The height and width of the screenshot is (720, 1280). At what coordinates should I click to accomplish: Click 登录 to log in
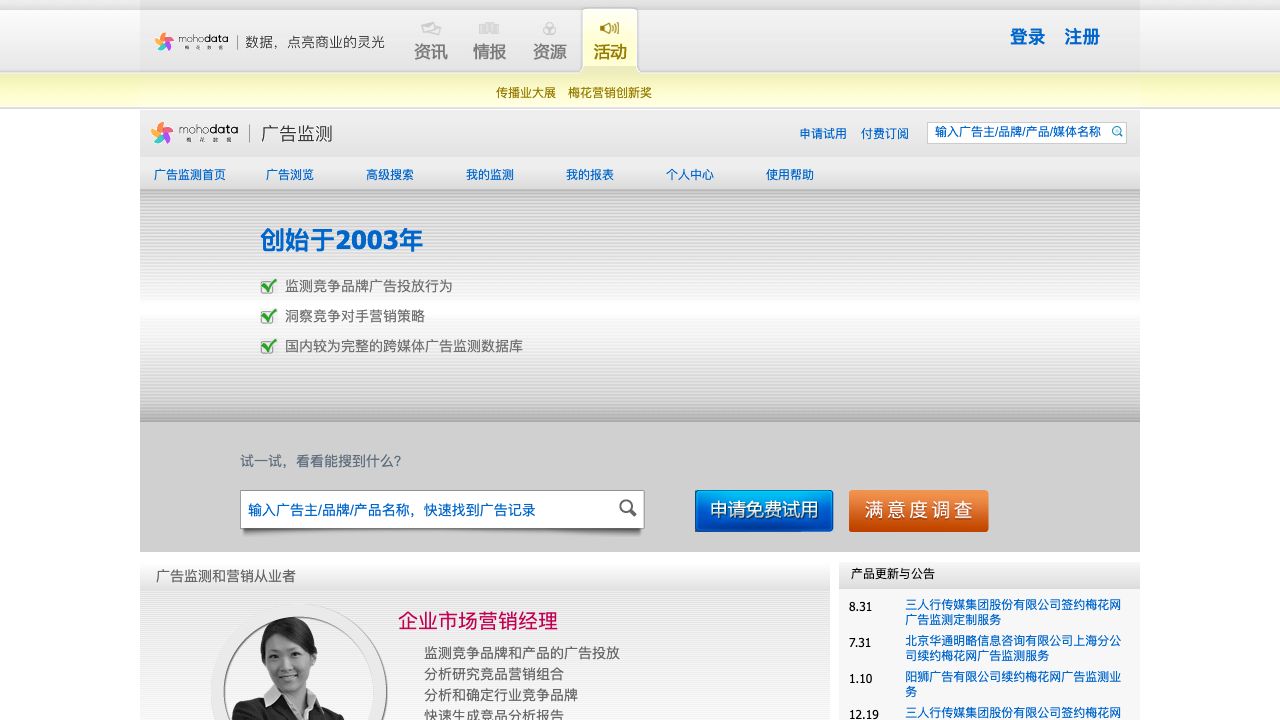coord(1027,37)
